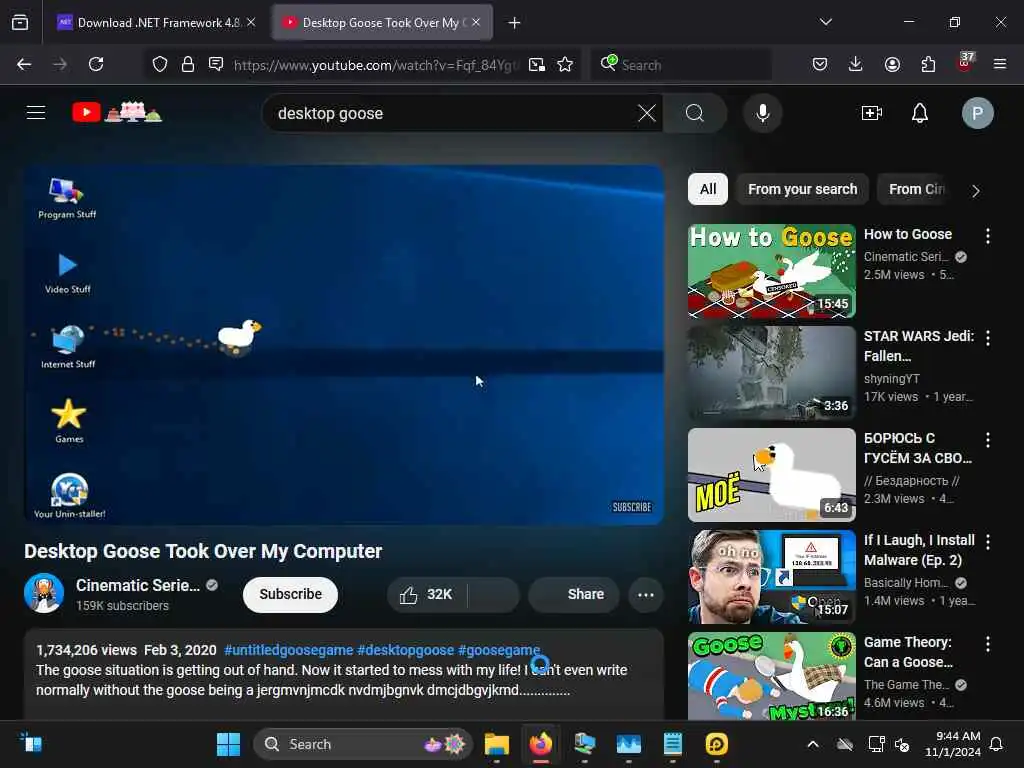Open options menu for How to Goose
Image resolution: width=1024 pixels, height=768 pixels.
987,236
